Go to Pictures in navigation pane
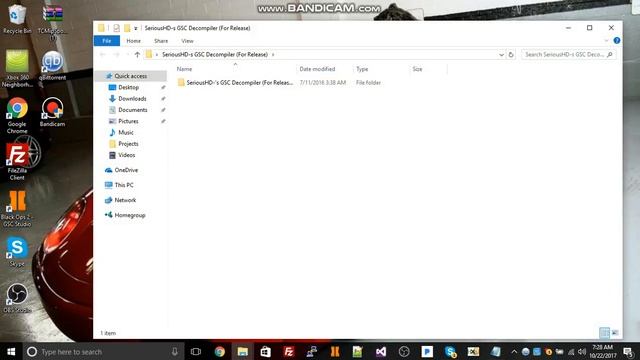 pyautogui.click(x=128, y=121)
